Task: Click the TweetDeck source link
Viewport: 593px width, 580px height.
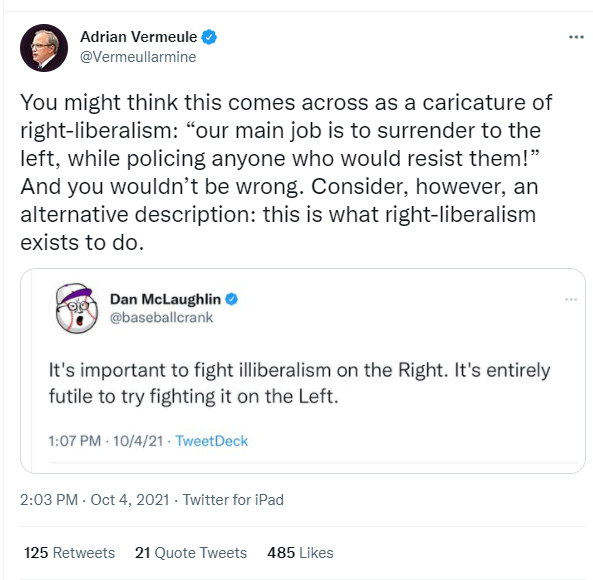Action: (211, 441)
